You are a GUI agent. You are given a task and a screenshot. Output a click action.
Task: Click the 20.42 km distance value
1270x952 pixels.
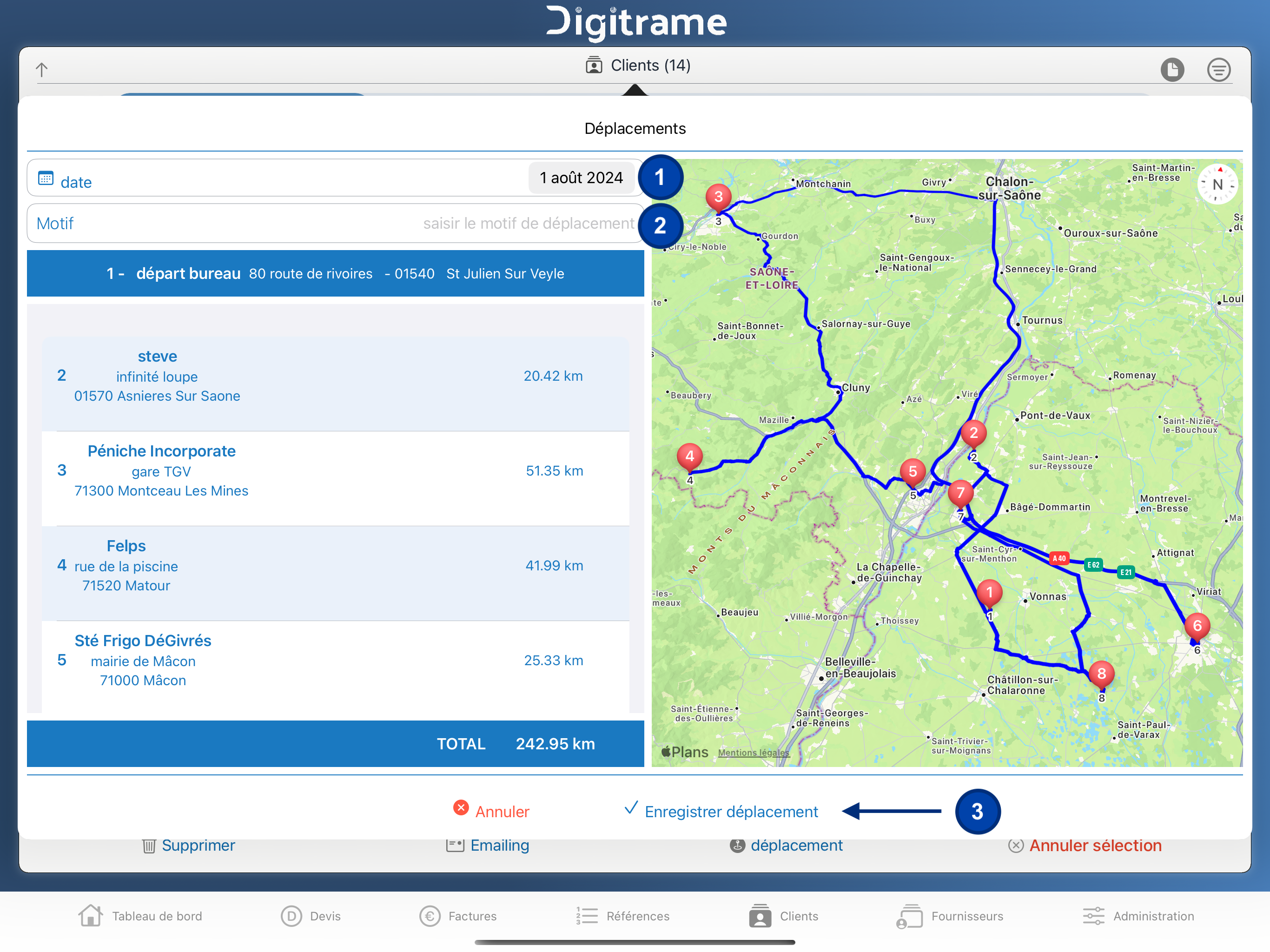pos(553,376)
